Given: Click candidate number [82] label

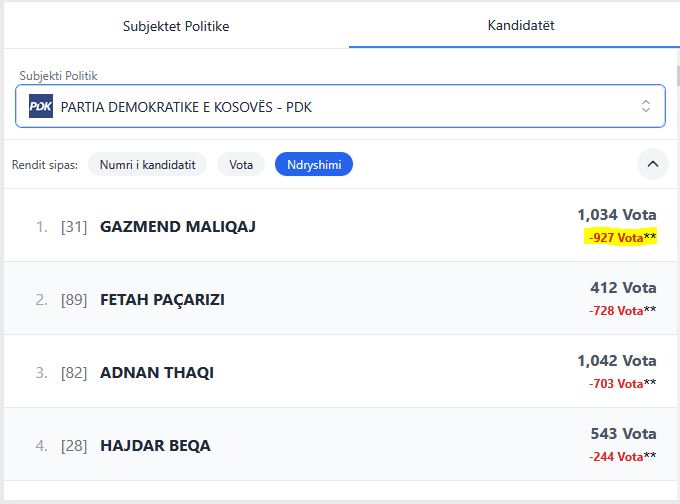Looking at the screenshot, I should pyautogui.click(x=74, y=373).
